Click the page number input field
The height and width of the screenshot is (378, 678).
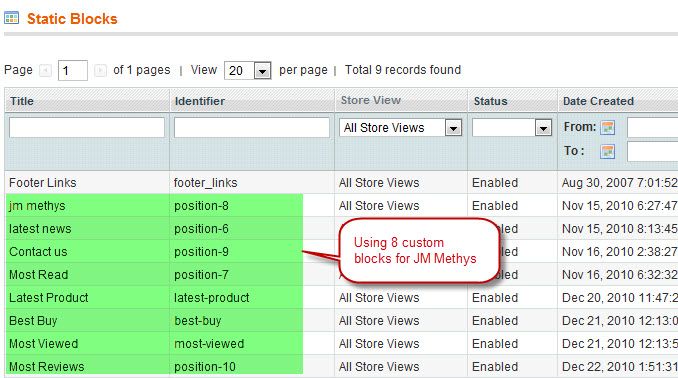click(73, 70)
